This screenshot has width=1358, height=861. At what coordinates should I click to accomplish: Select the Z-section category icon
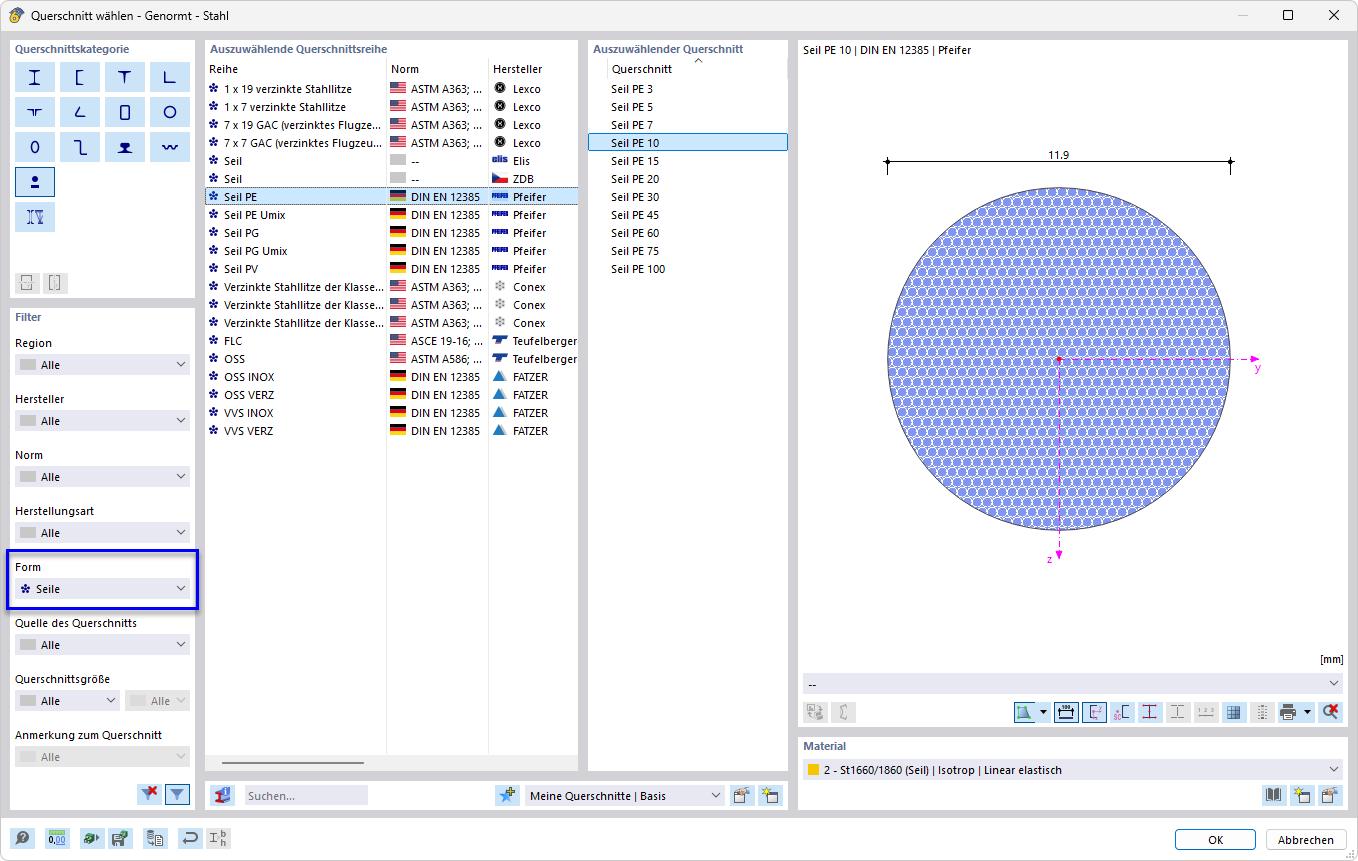[80, 147]
